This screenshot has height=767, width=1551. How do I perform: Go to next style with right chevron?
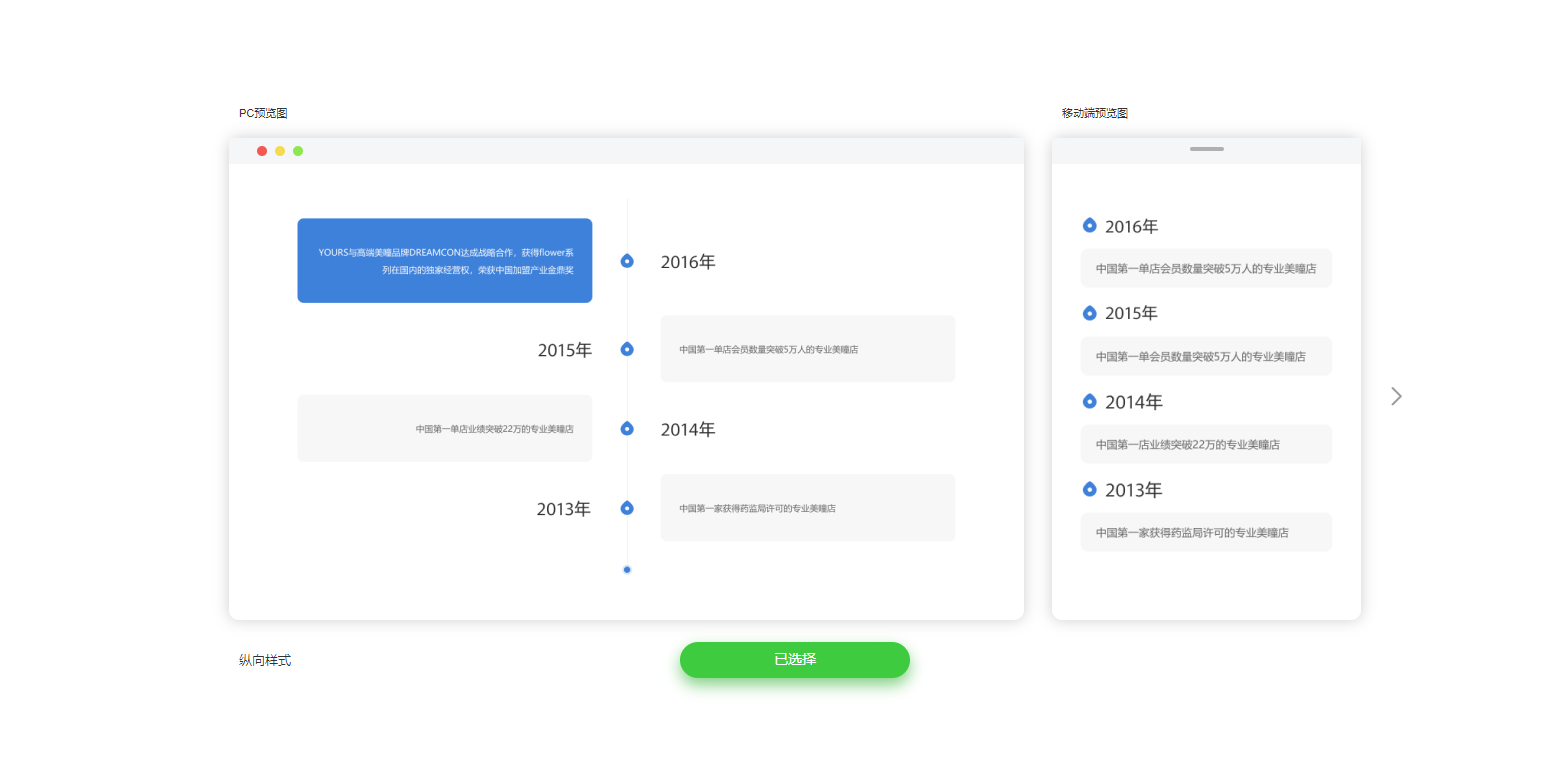(x=1396, y=396)
